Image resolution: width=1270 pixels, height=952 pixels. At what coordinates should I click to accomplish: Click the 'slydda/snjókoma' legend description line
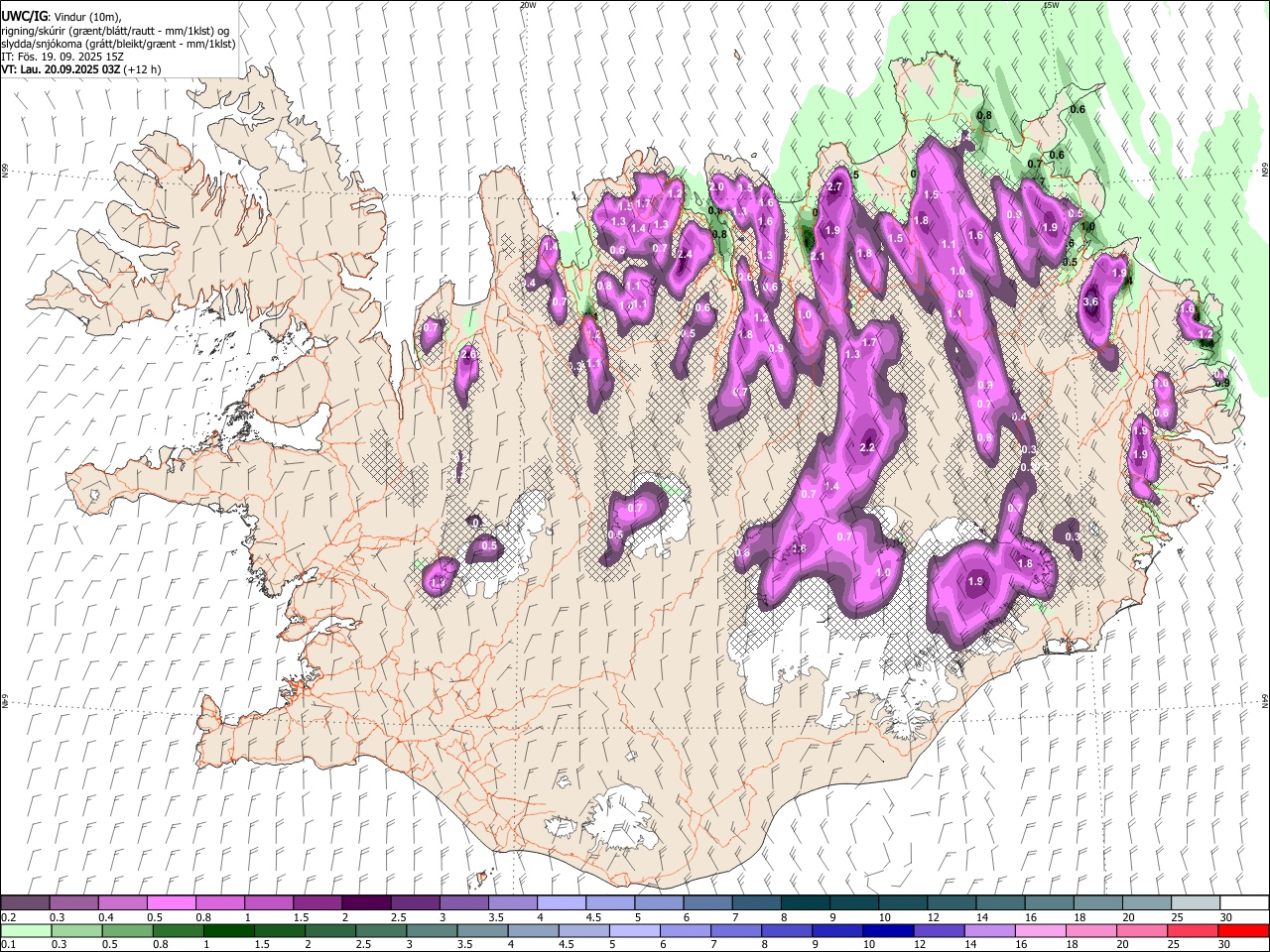(118, 44)
